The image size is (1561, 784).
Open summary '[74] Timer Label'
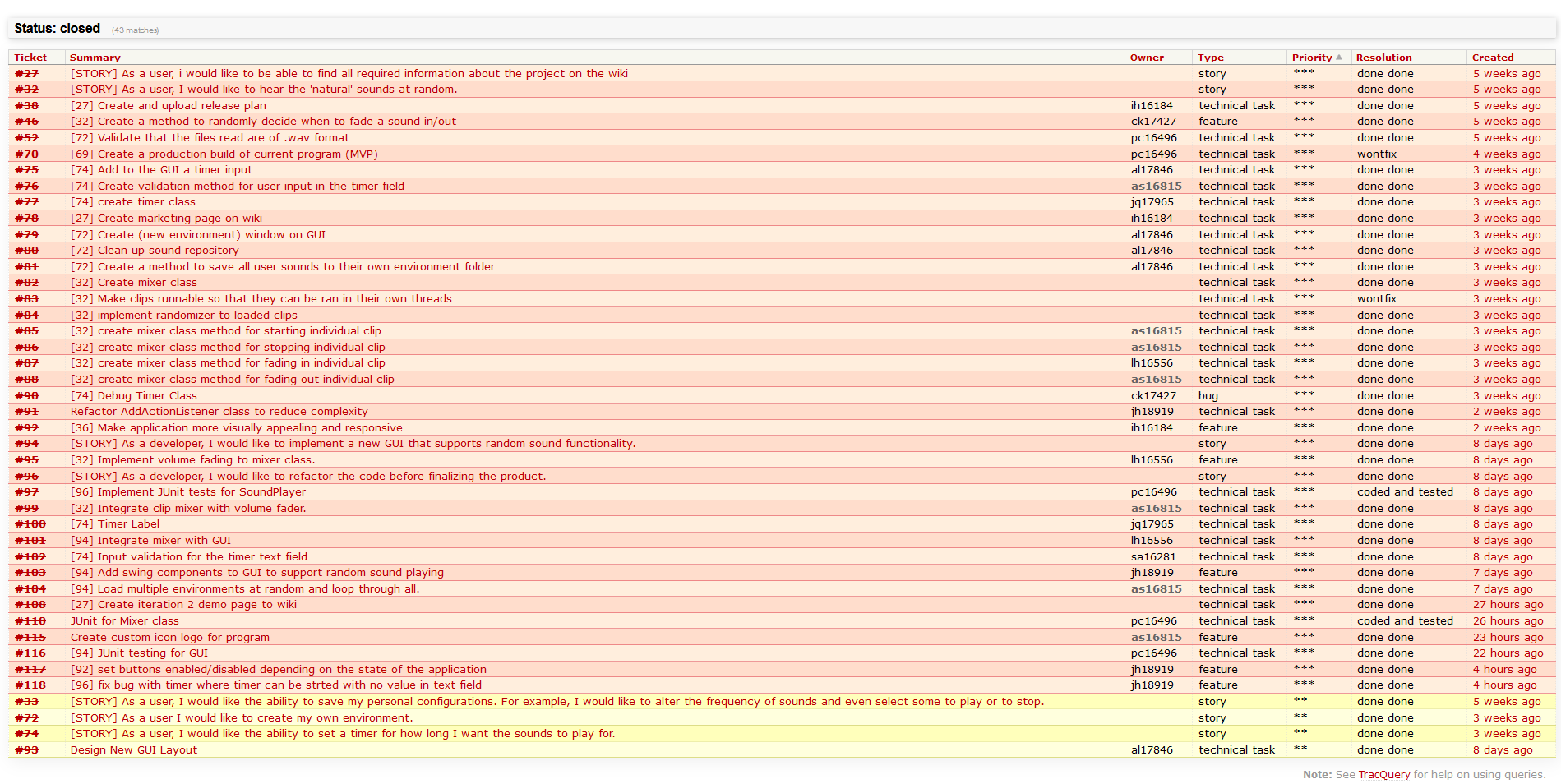[x=115, y=524]
